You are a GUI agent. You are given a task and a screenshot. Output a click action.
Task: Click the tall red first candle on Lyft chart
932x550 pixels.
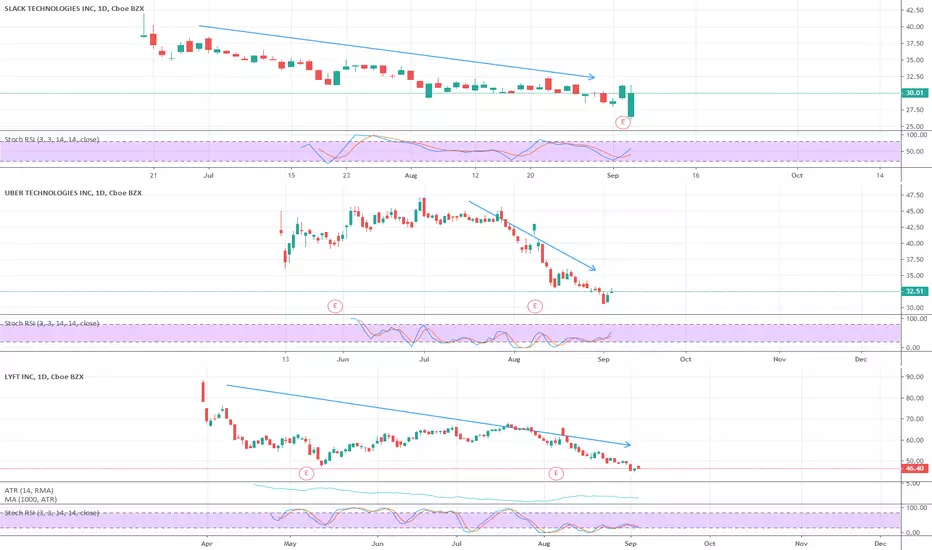coord(203,392)
